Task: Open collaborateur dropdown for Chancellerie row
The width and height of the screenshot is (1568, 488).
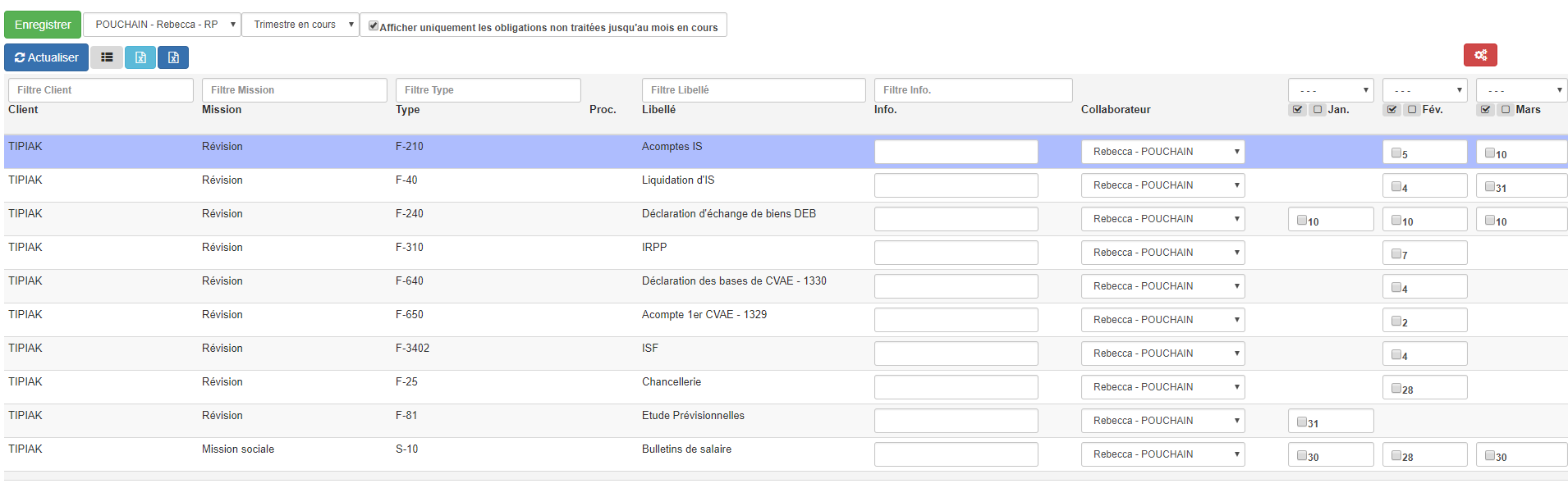Action: point(1162,387)
